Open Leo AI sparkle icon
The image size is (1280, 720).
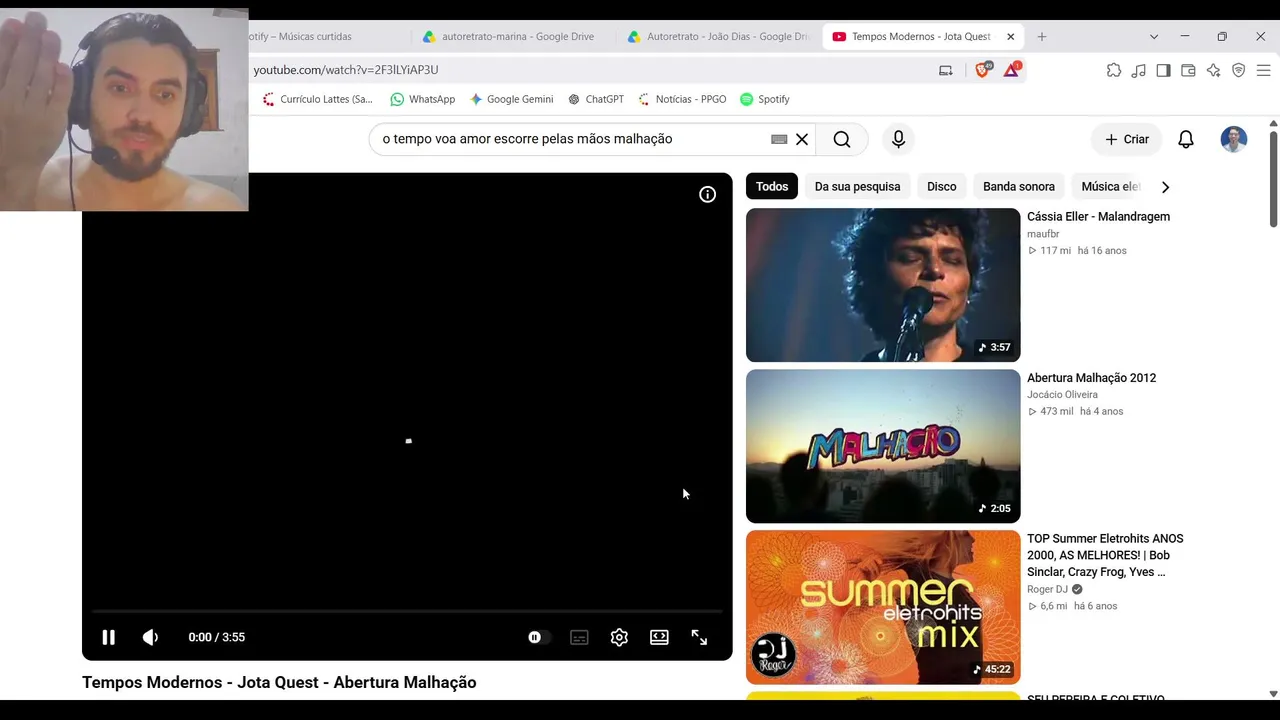(x=1213, y=70)
